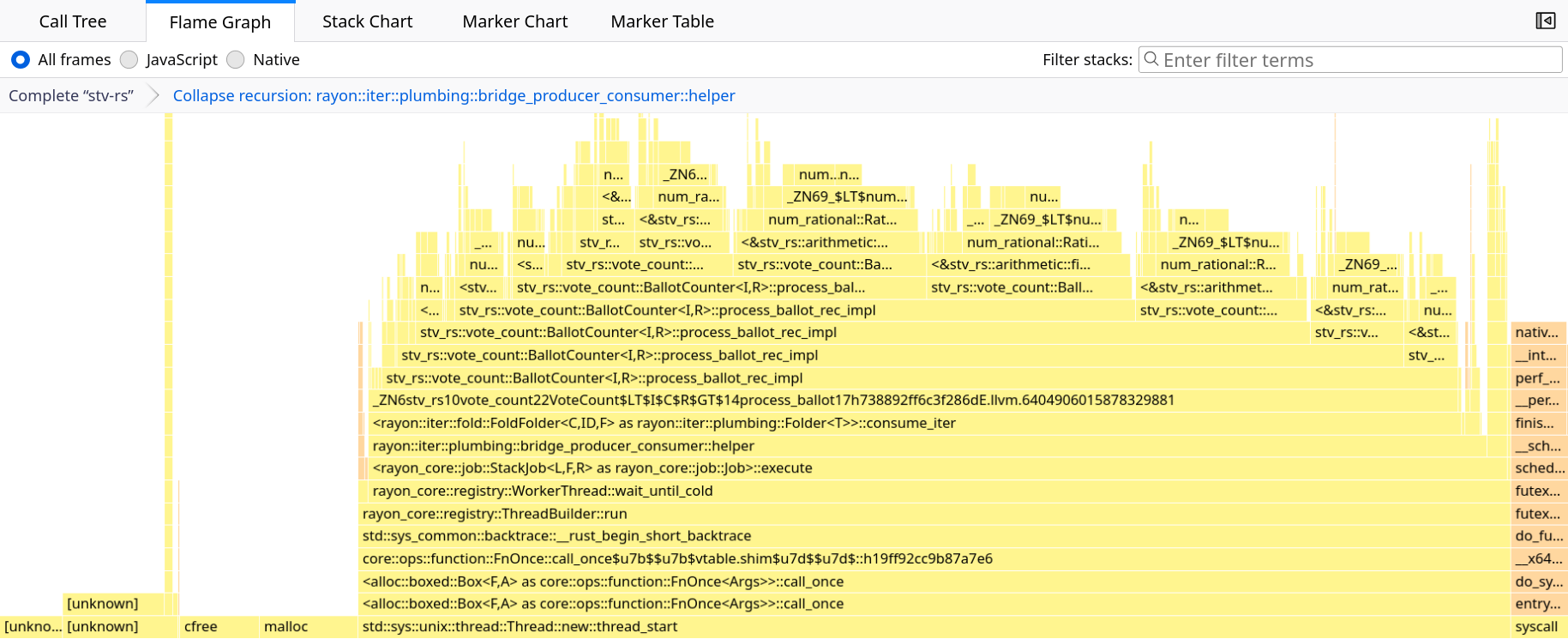Select the JavaScript radio button
The height and width of the screenshot is (639, 1568).
[x=129, y=59]
